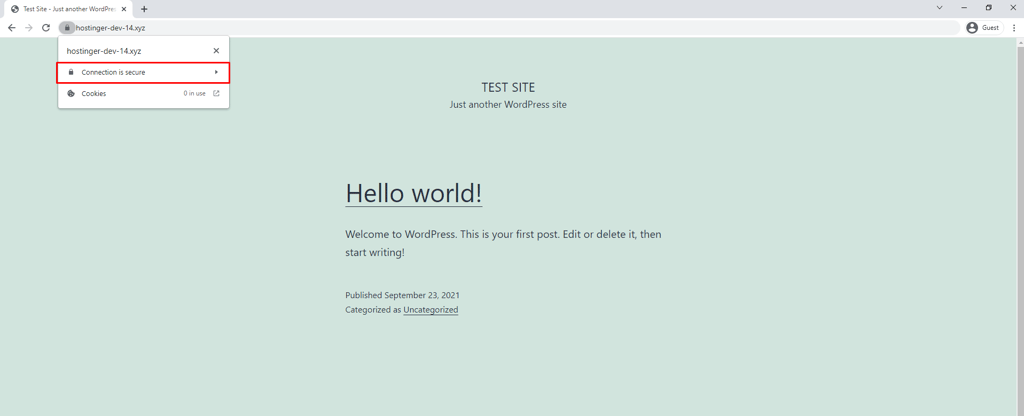Click the vertical page scrollbar
This screenshot has width=1024, height=416.
[1020, 226]
